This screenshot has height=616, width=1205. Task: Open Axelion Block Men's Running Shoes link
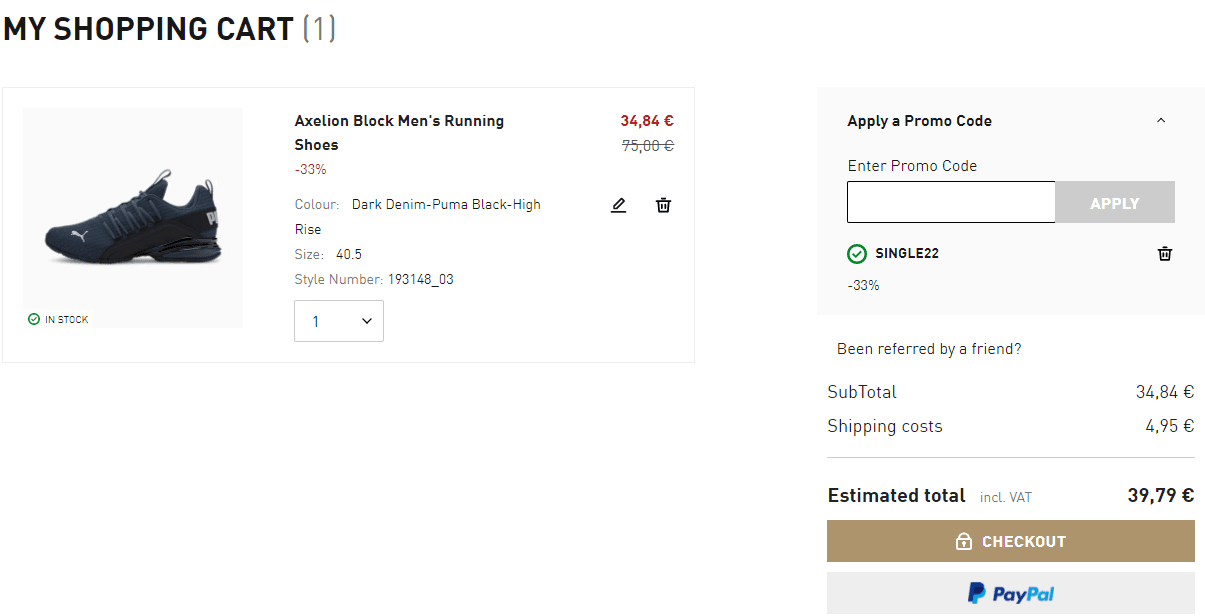coord(399,133)
